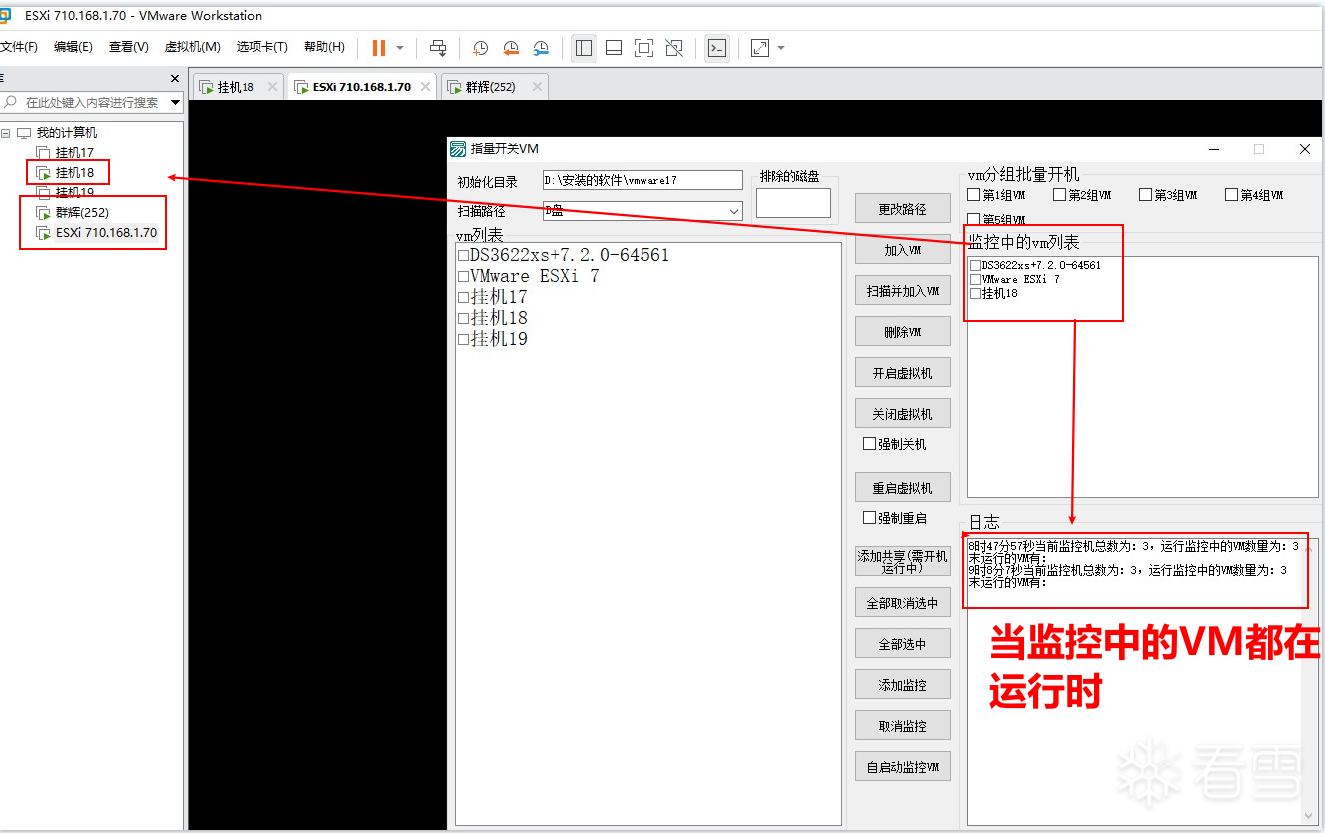This screenshot has height=833, width=1325.
Task: Enable the 强制重启 checkbox
Action: pyautogui.click(x=870, y=518)
